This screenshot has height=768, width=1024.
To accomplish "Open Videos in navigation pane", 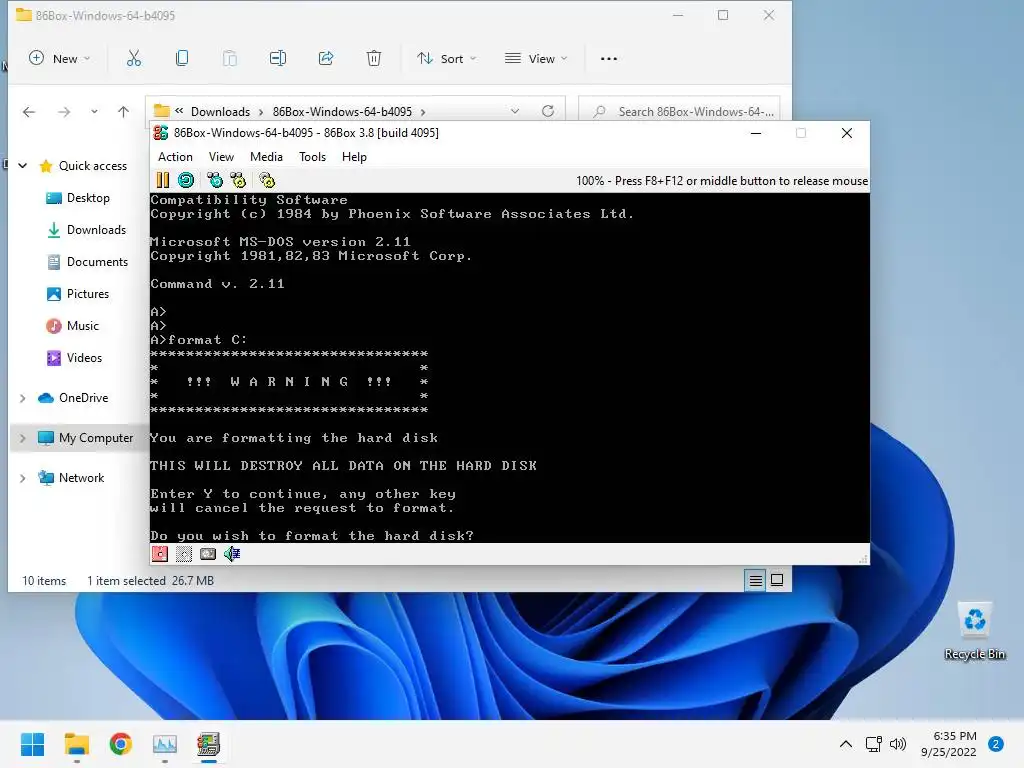I will click(84, 358).
